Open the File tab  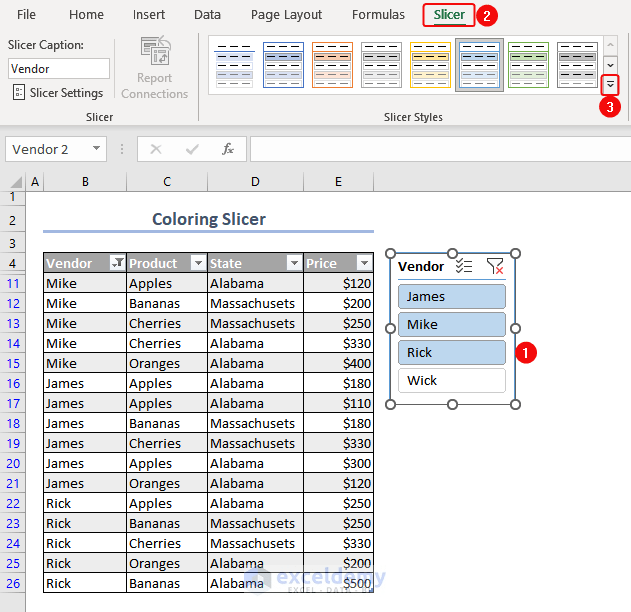pos(26,15)
